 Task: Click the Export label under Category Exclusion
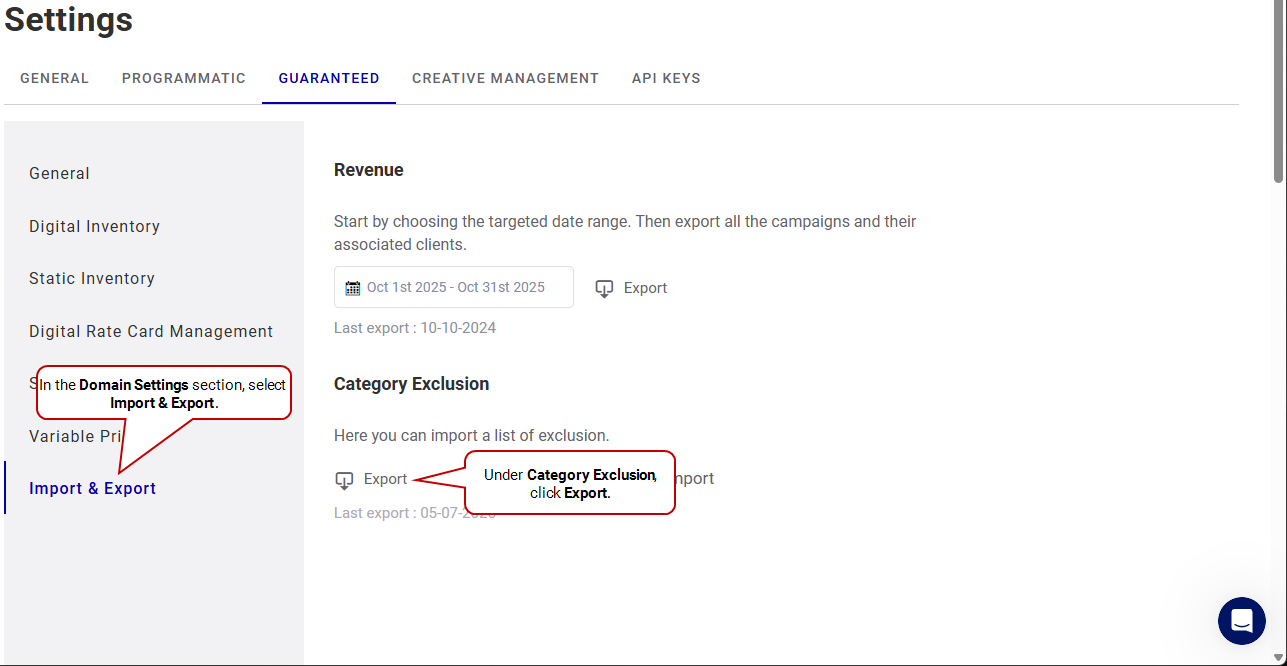(385, 480)
